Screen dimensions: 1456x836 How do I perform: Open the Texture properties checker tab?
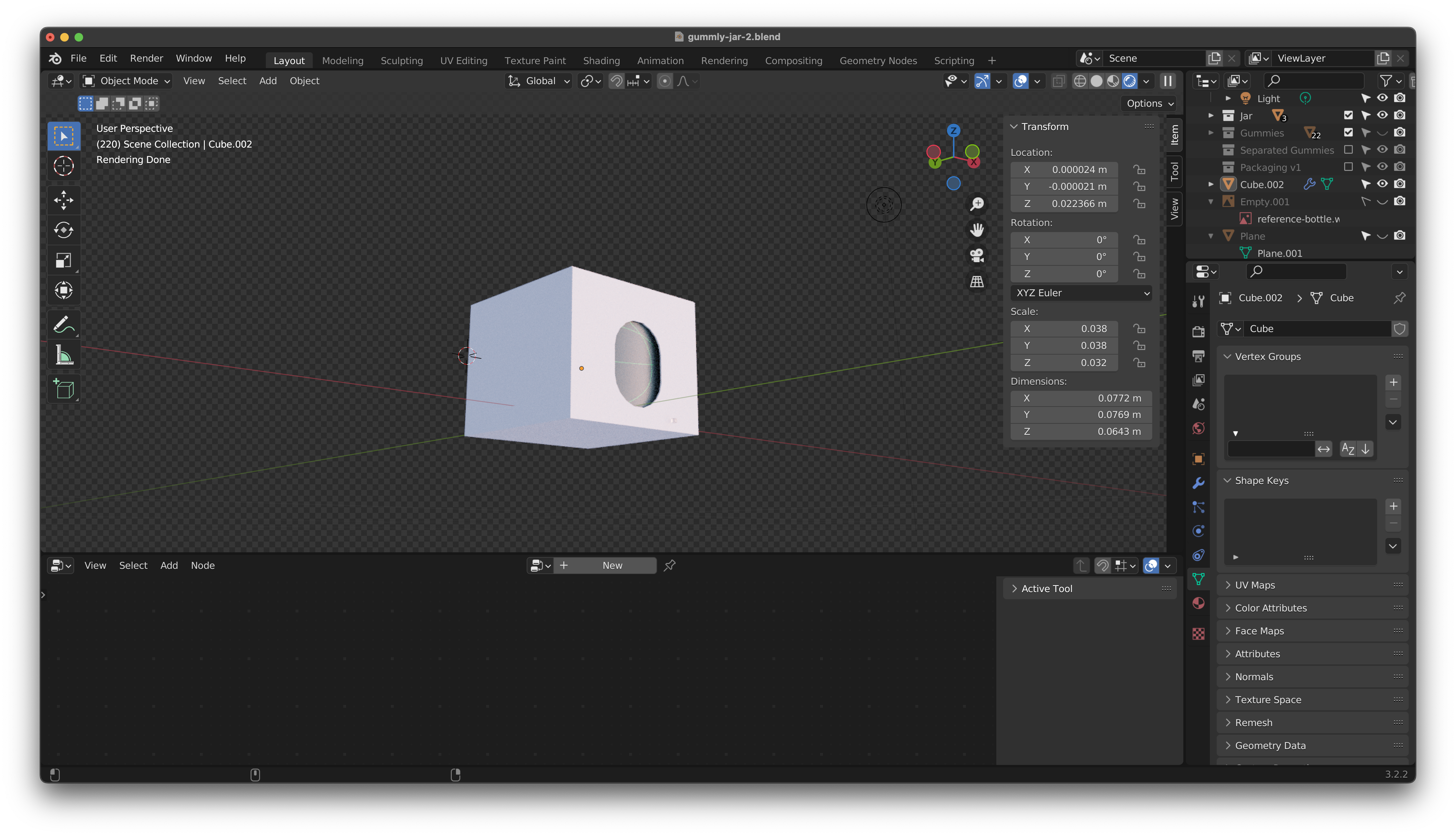pos(1198,633)
